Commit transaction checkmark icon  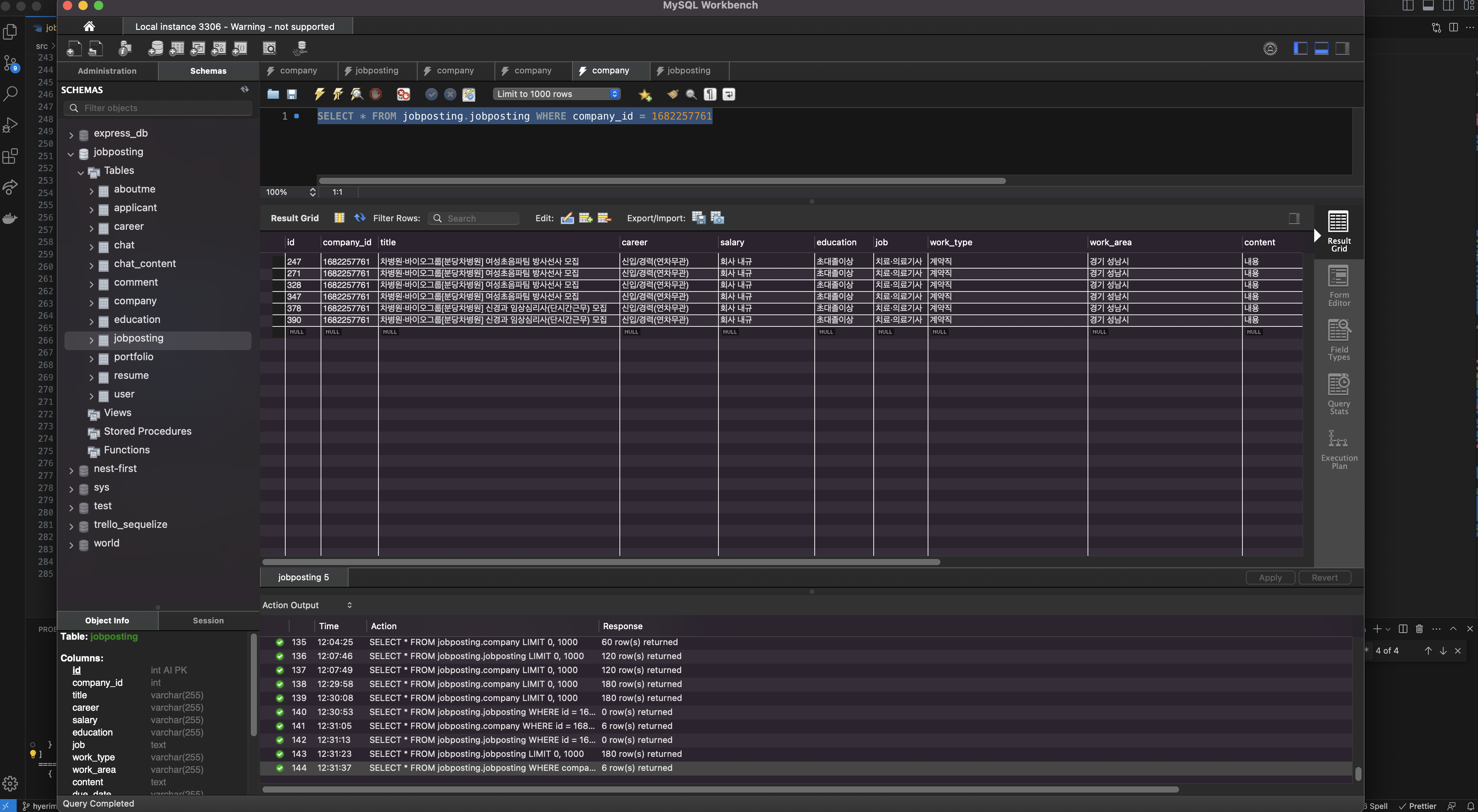click(x=432, y=94)
